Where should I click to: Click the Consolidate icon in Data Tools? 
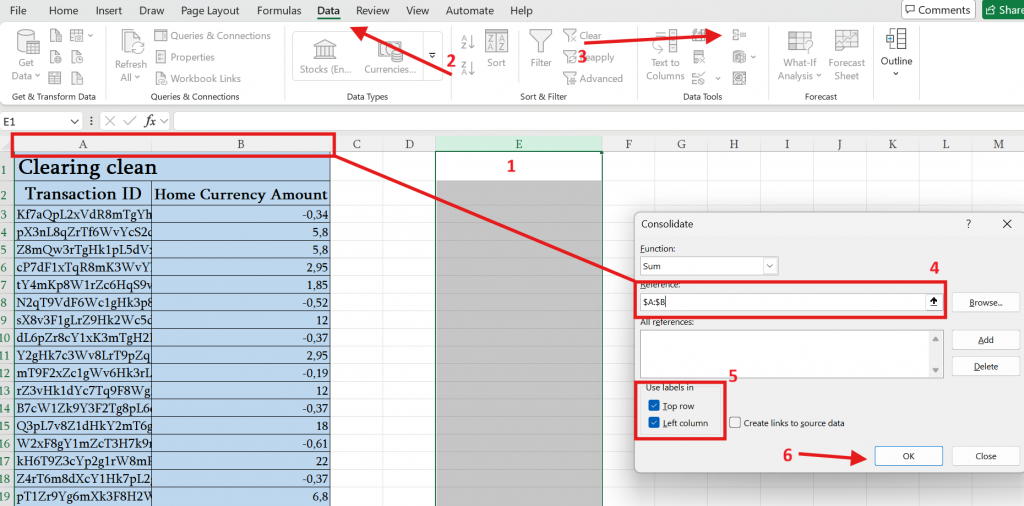pyautogui.click(x=739, y=35)
